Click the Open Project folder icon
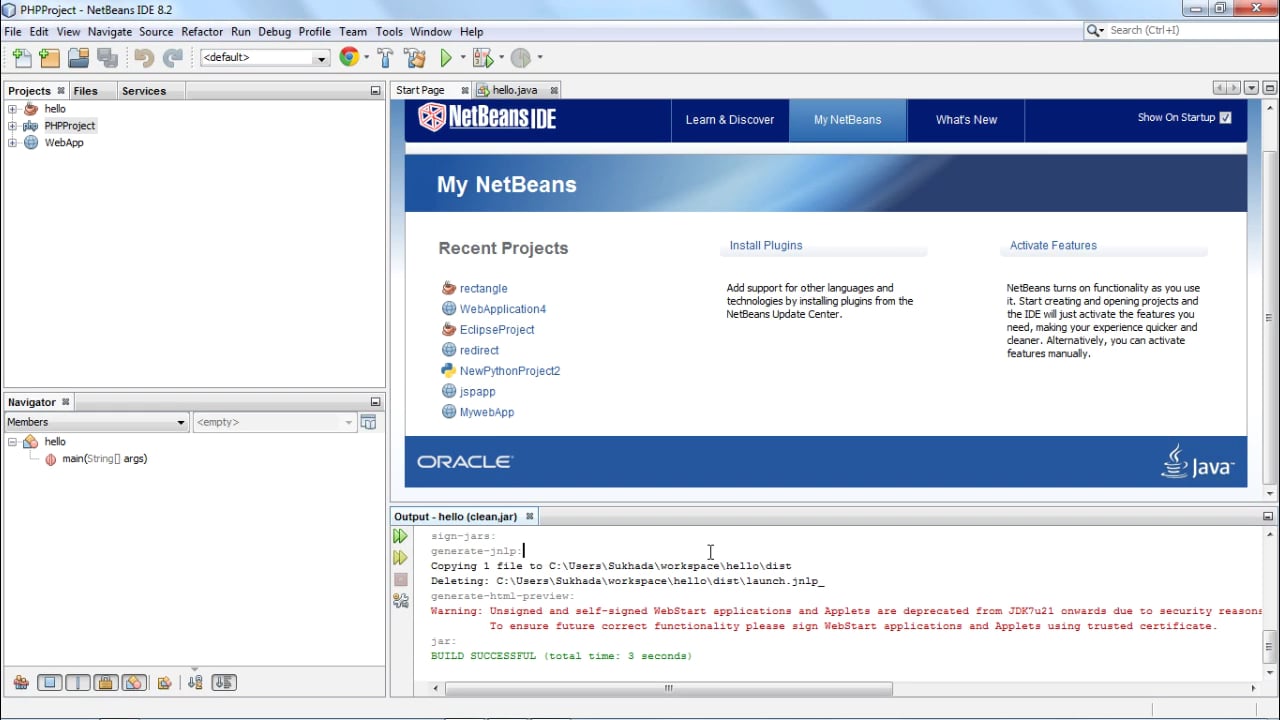The image size is (1280, 720). point(78,58)
